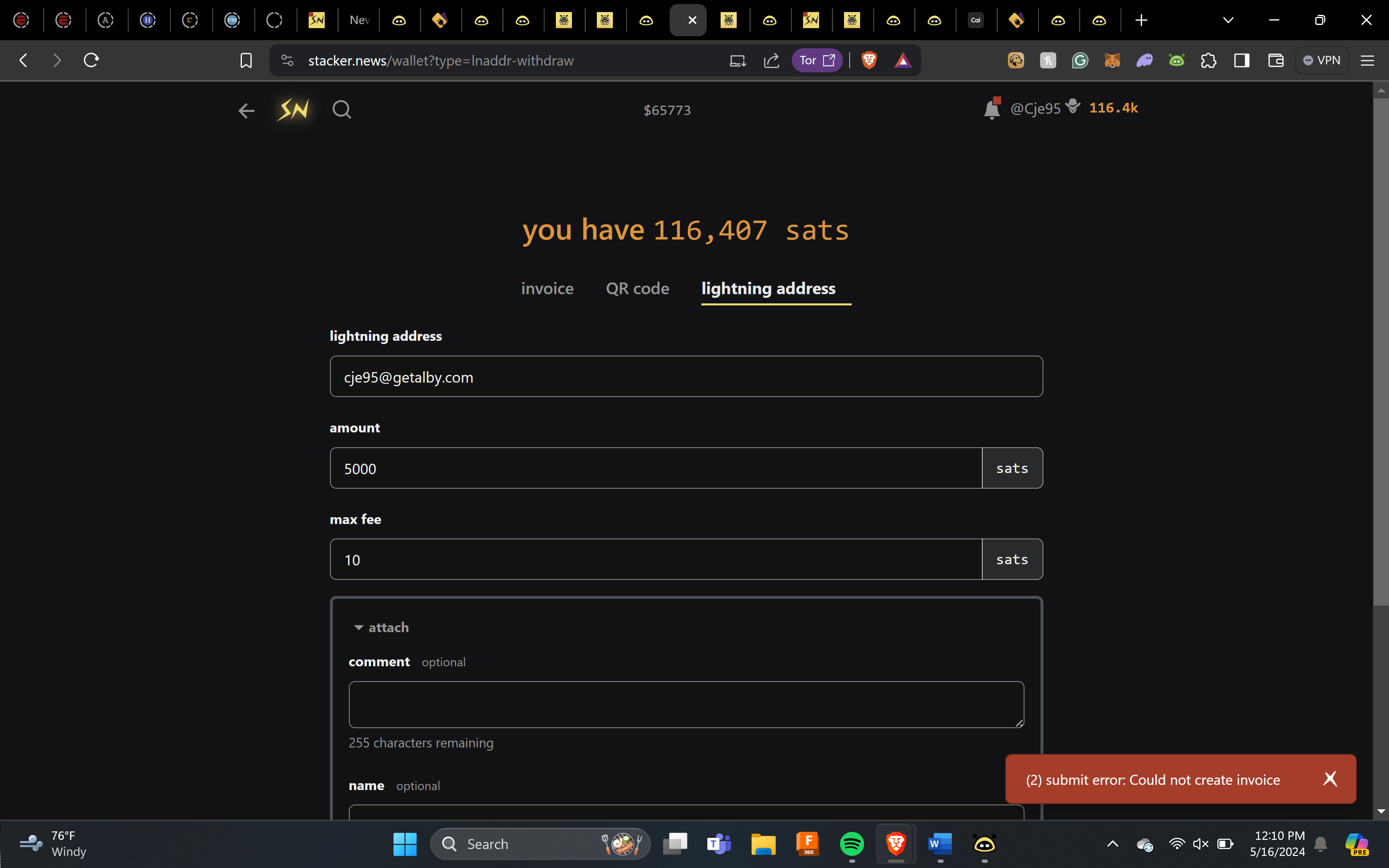
Task: Open in Tor window button
Action: pos(817,60)
